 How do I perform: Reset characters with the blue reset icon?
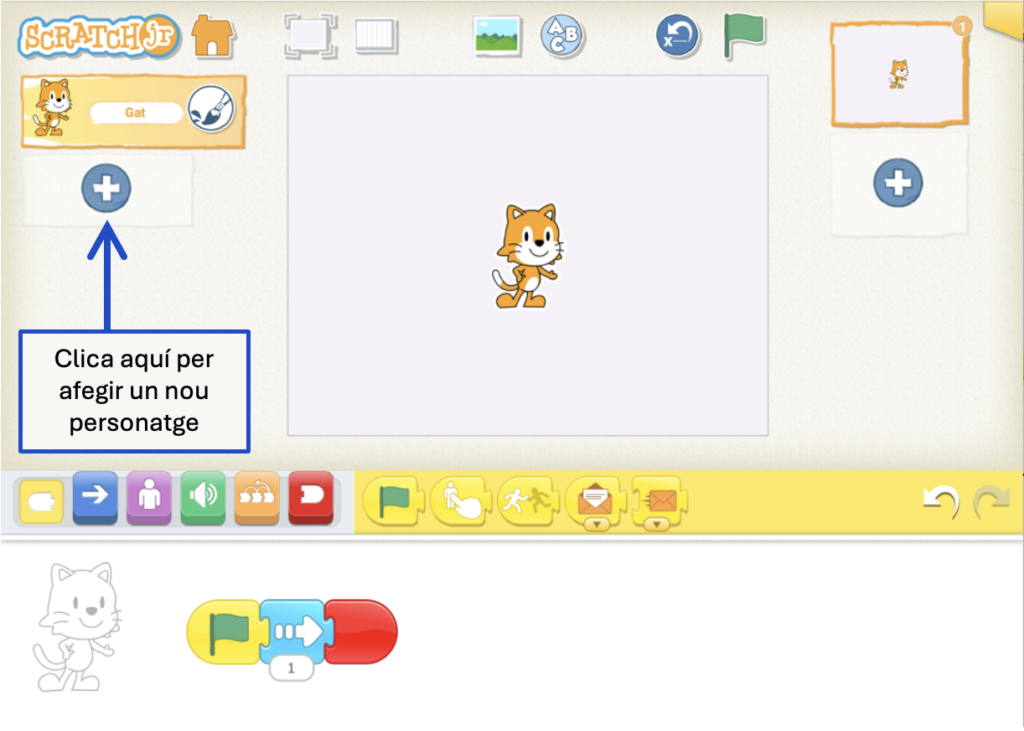(677, 36)
